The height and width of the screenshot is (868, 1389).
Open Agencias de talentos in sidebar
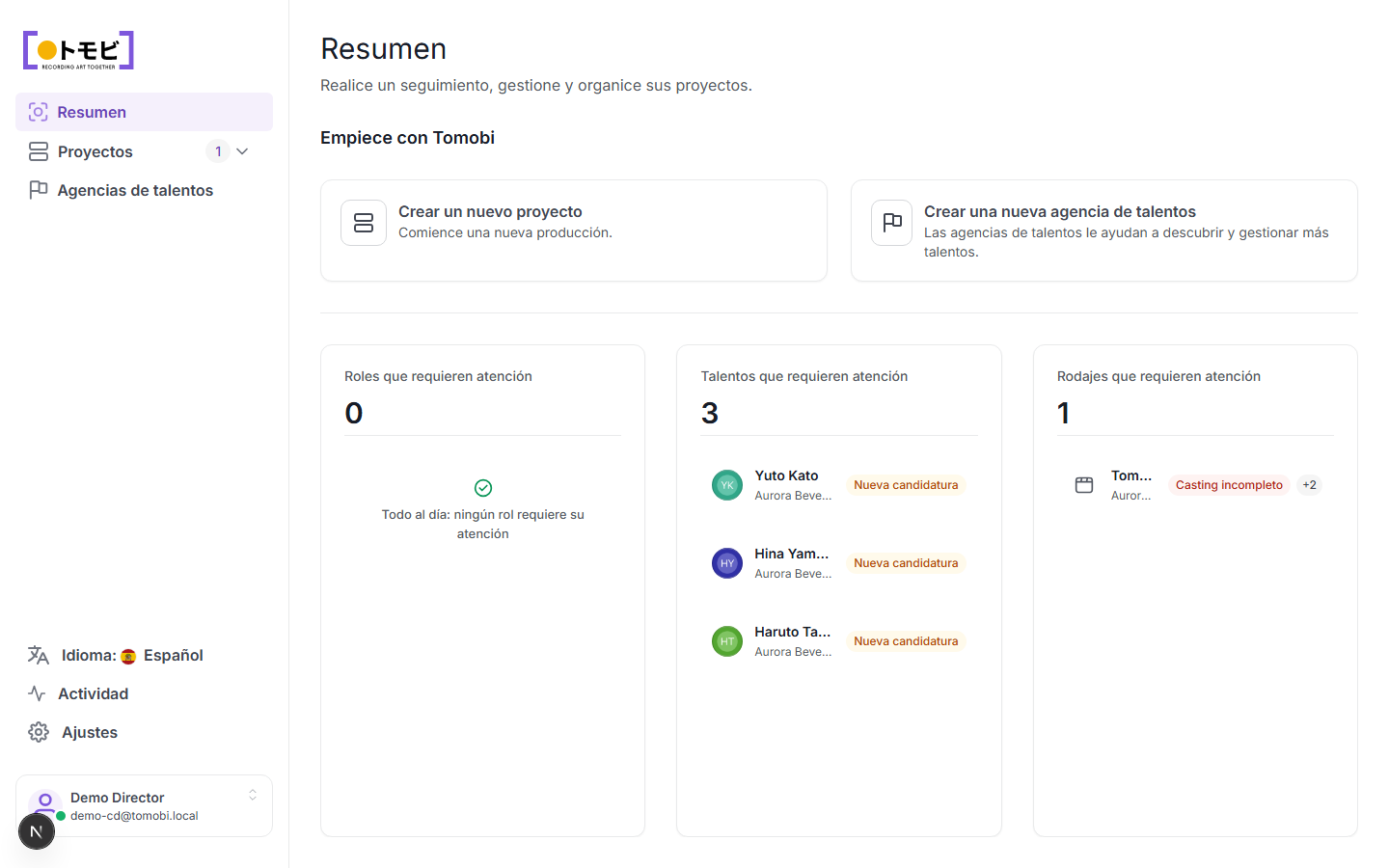[144, 190]
